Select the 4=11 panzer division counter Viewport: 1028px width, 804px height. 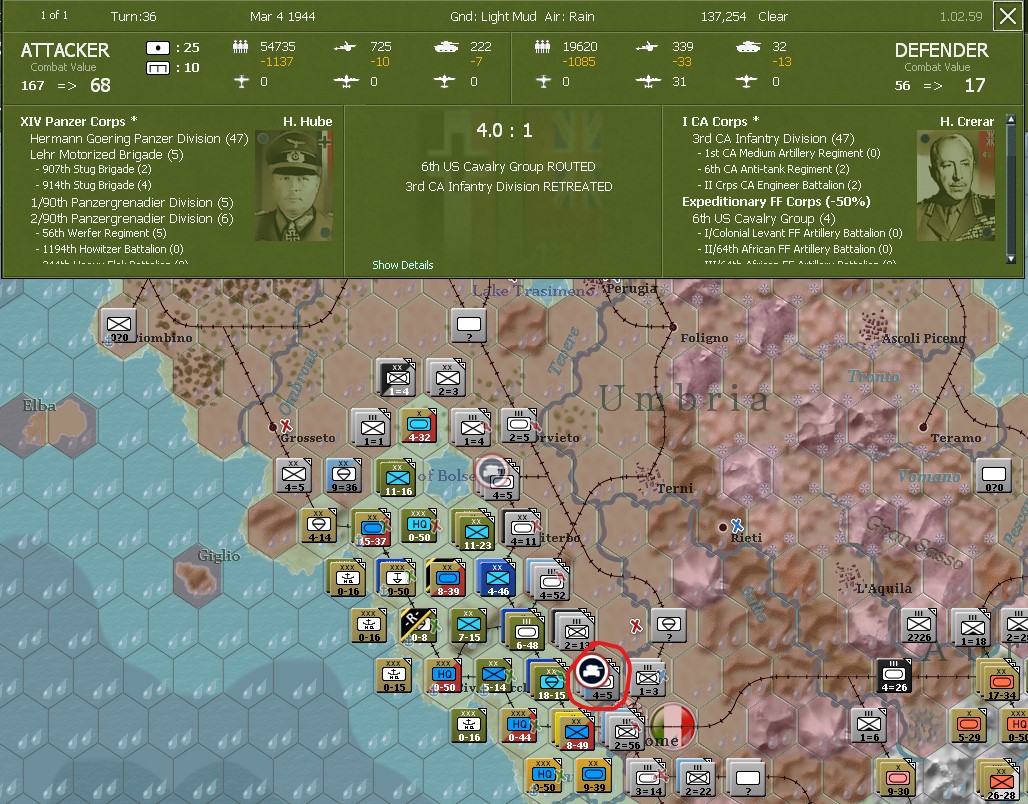point(523,529)
